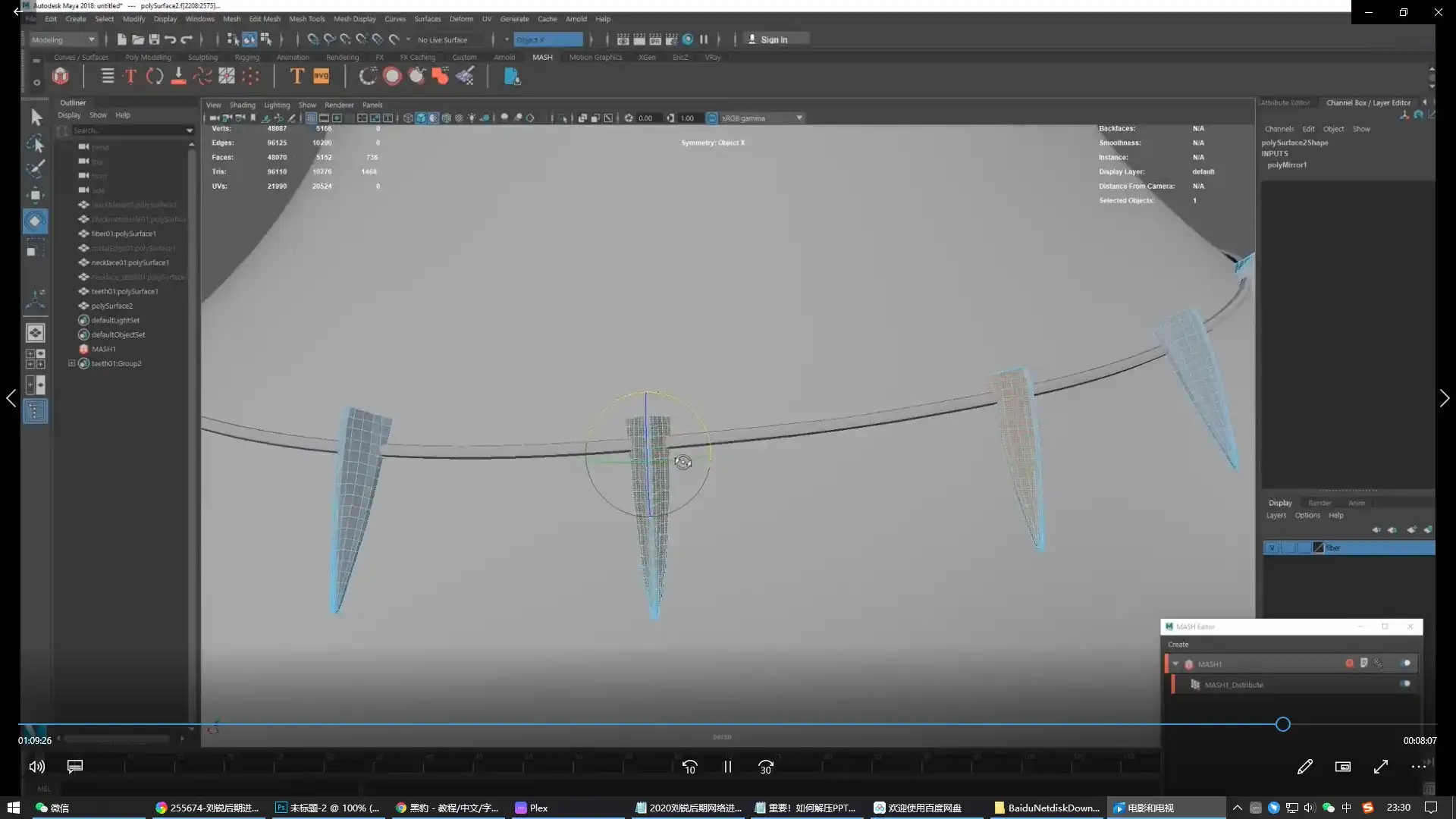Select the arrow Select tool in toolbox
The height and width of the screenshot is (819, 1456).
point(36,117)
